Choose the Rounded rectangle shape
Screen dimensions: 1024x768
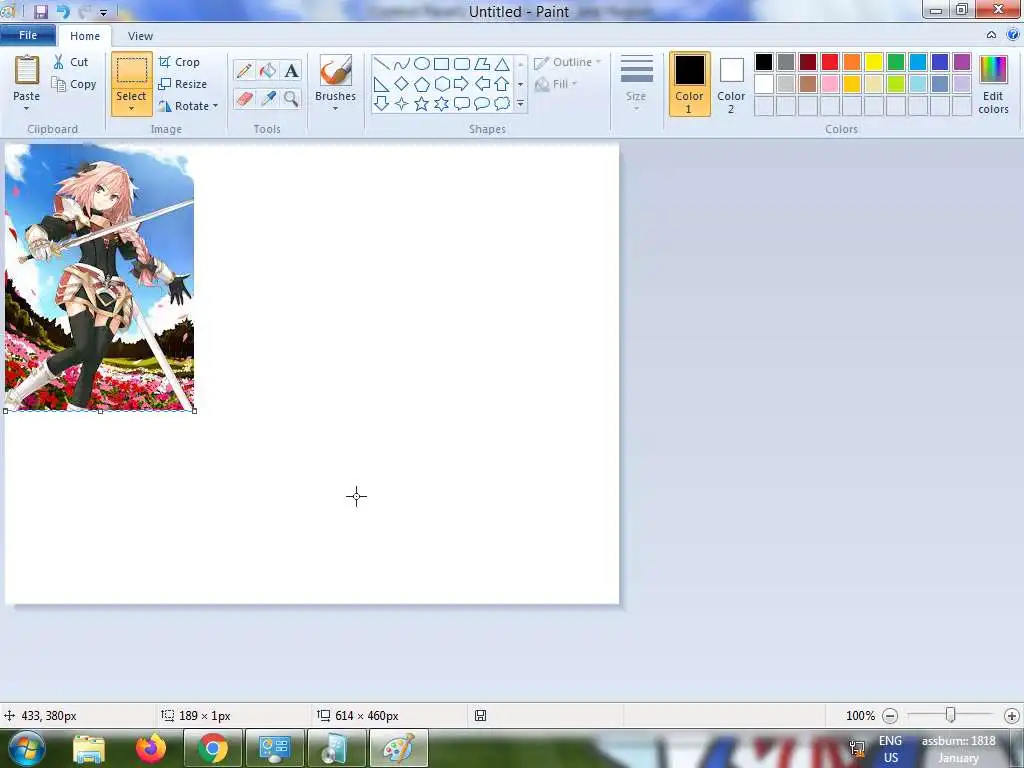[462, 64]
